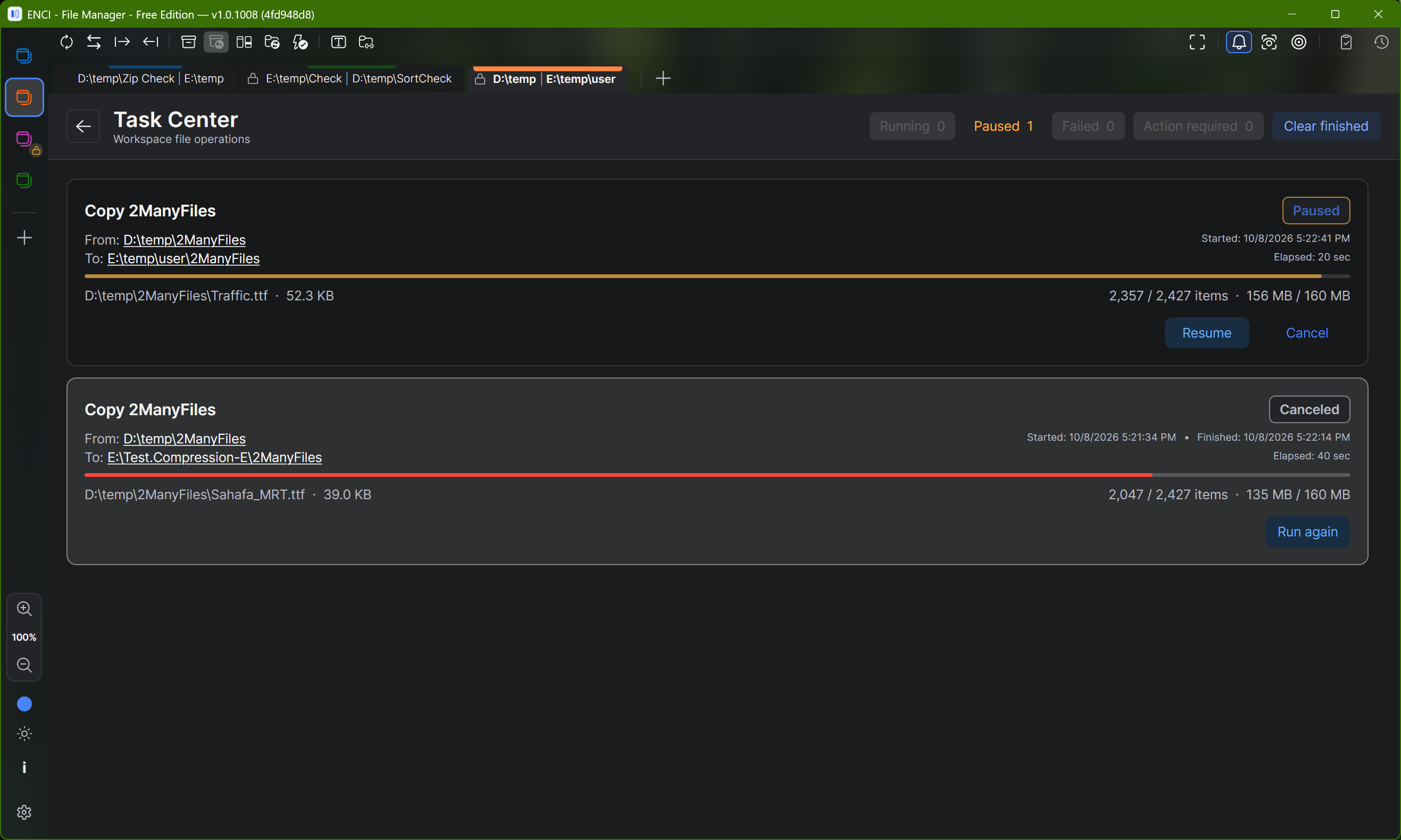Filter tasks by Failed 0
Viewport: 1401px width, 840px height.
(x=1088, y=126)
